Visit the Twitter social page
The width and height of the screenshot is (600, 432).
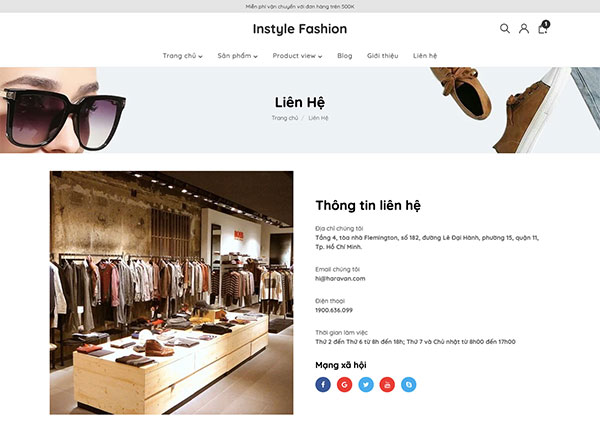coord(366,385)
